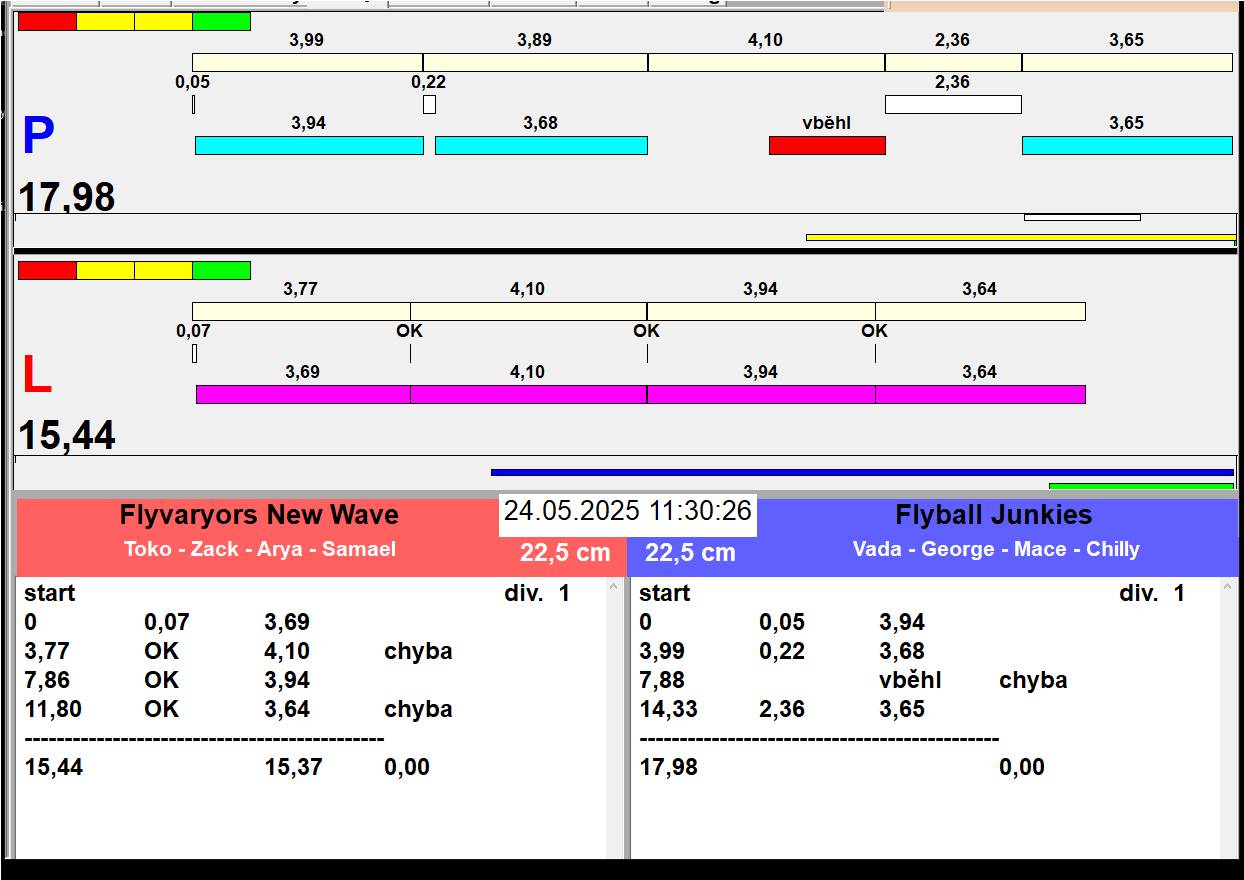Image resolution: width=1244 pixels, height=880 pixels.
Task: Click the red start light in lane L
Action: point(47,270)
